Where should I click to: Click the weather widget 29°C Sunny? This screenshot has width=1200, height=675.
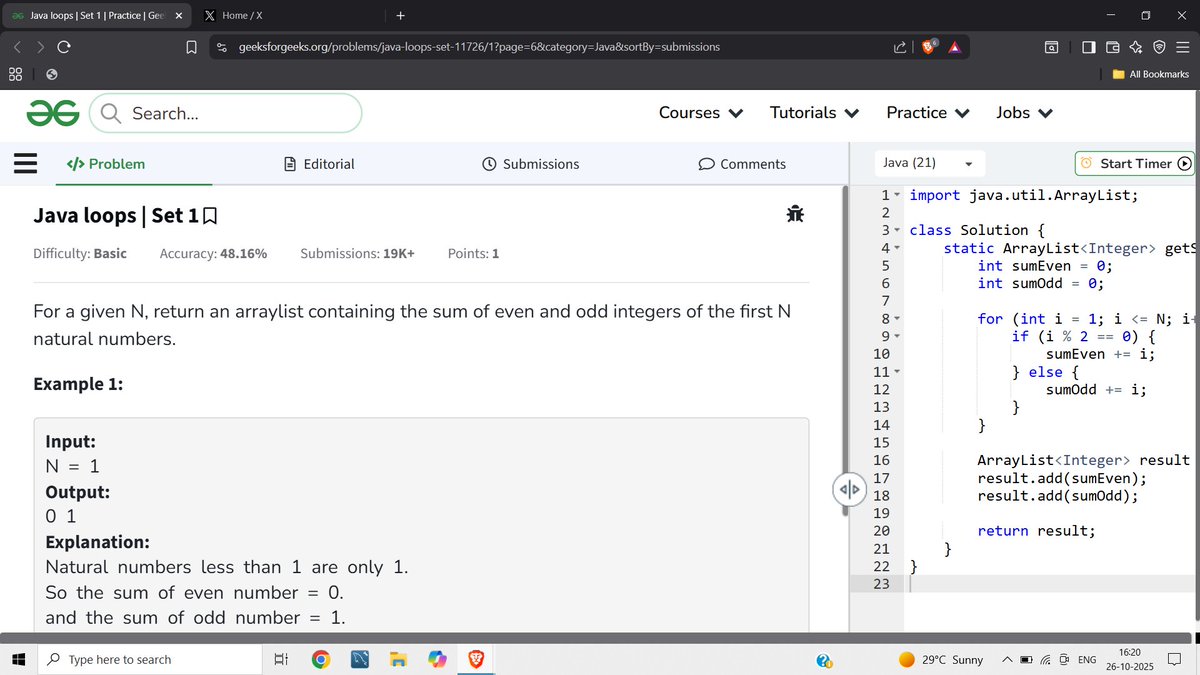tap(940, 659)
